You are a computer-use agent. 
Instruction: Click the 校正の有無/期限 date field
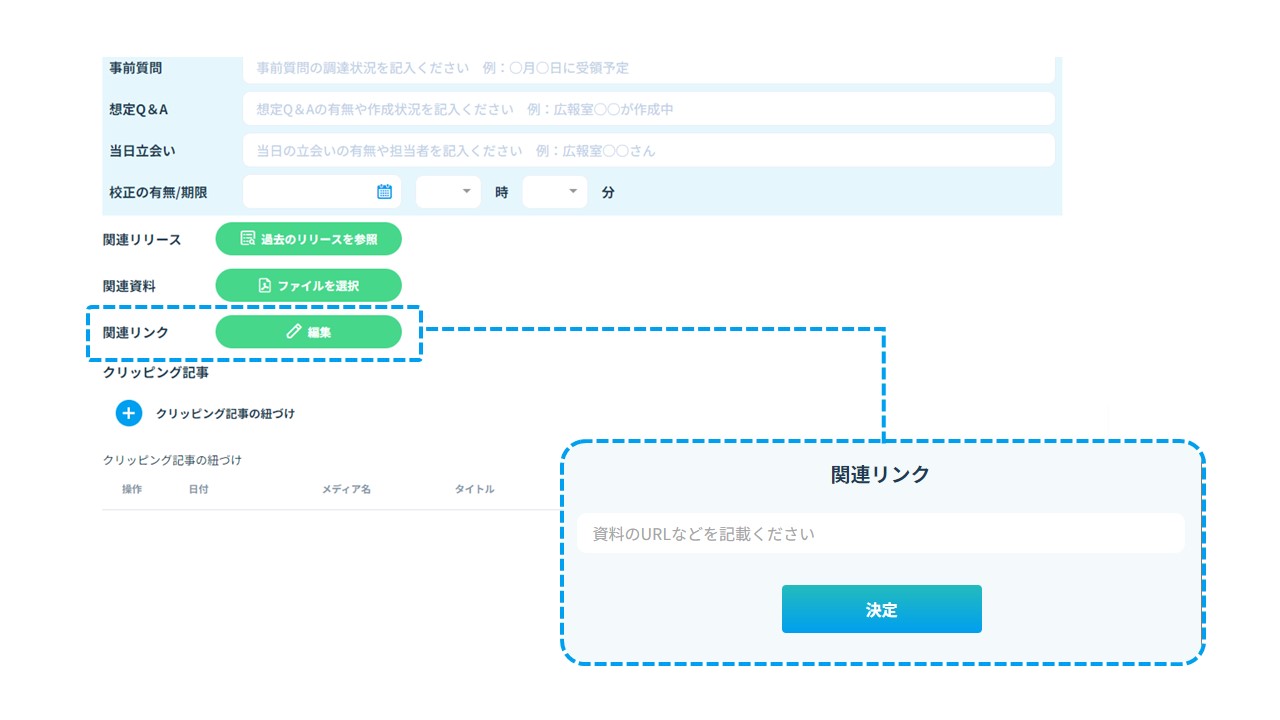pos(308,192)
